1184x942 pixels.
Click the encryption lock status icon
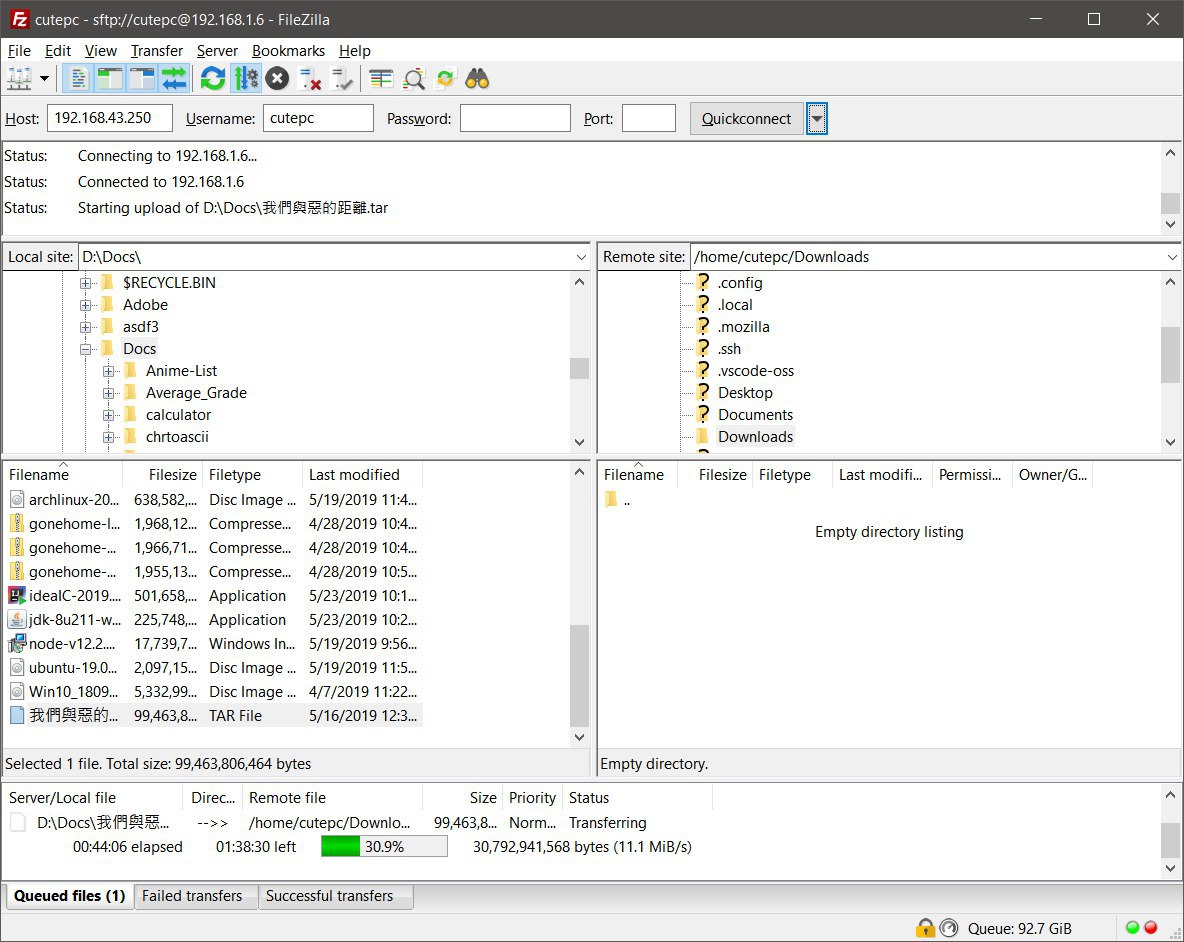click(x=925, y=928)
